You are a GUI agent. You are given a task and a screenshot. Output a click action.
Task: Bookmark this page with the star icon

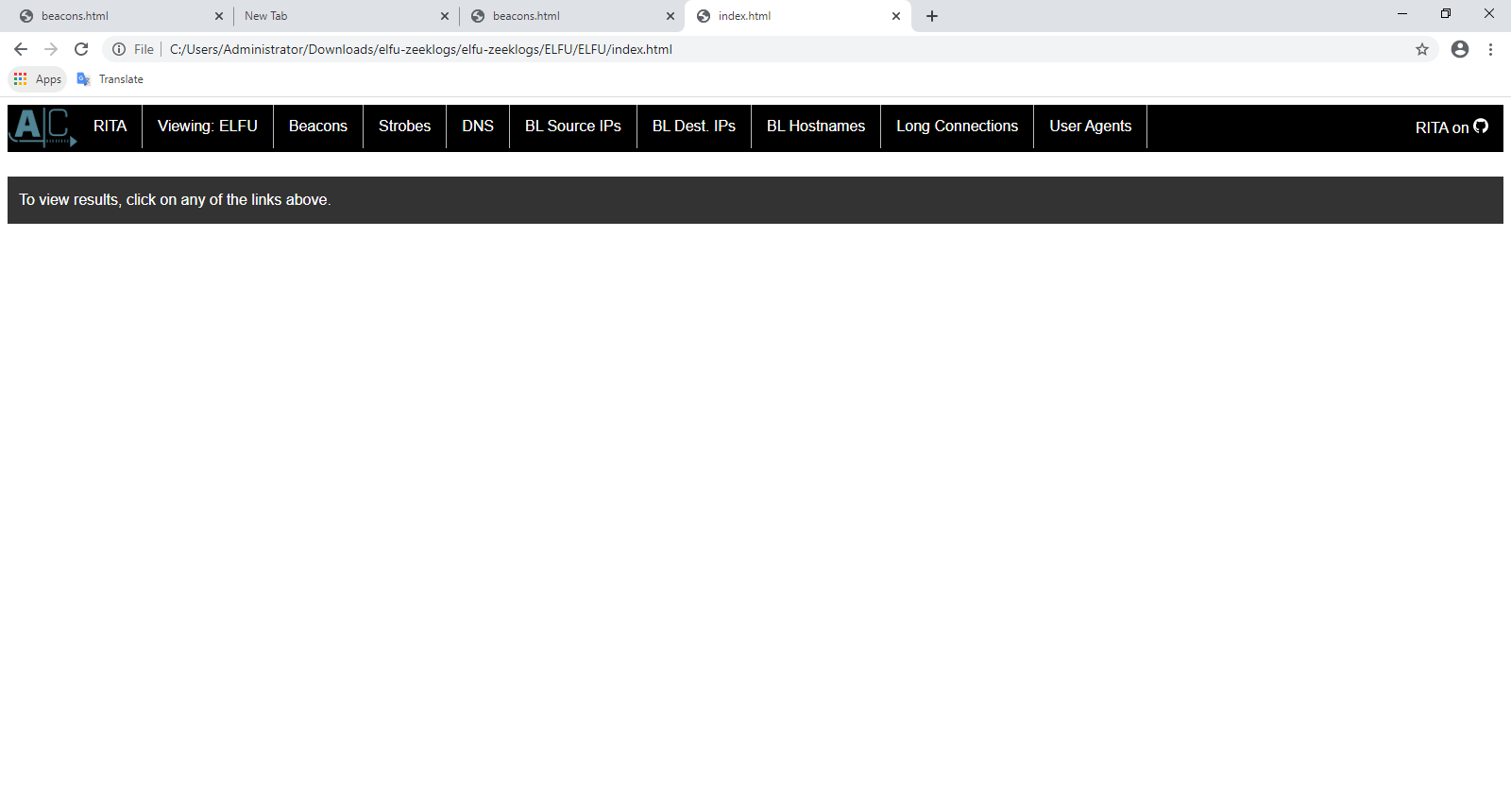(x=1422, y=49)
